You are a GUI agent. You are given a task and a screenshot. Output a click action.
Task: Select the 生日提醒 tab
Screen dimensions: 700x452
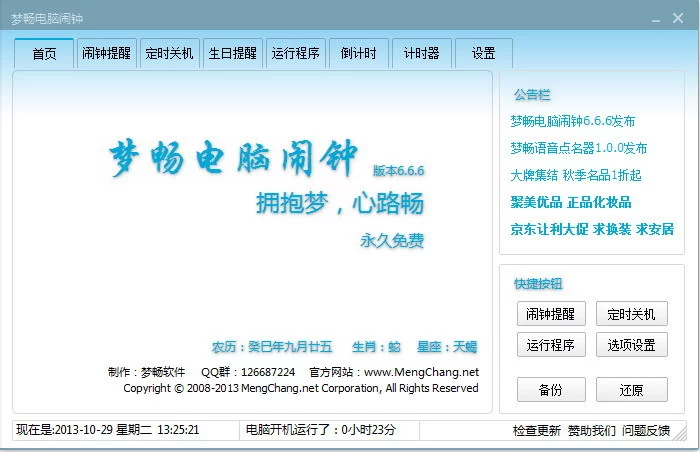(233, 54)
